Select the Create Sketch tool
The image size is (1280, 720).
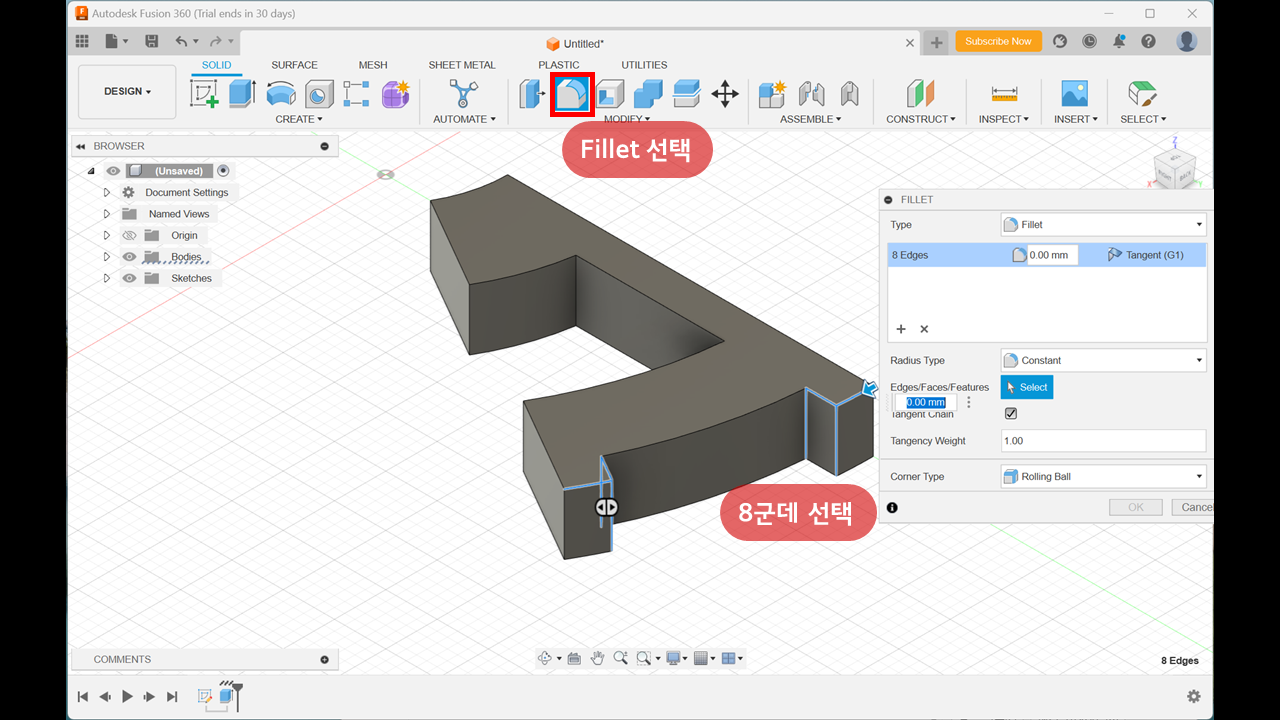coord(204,94)
